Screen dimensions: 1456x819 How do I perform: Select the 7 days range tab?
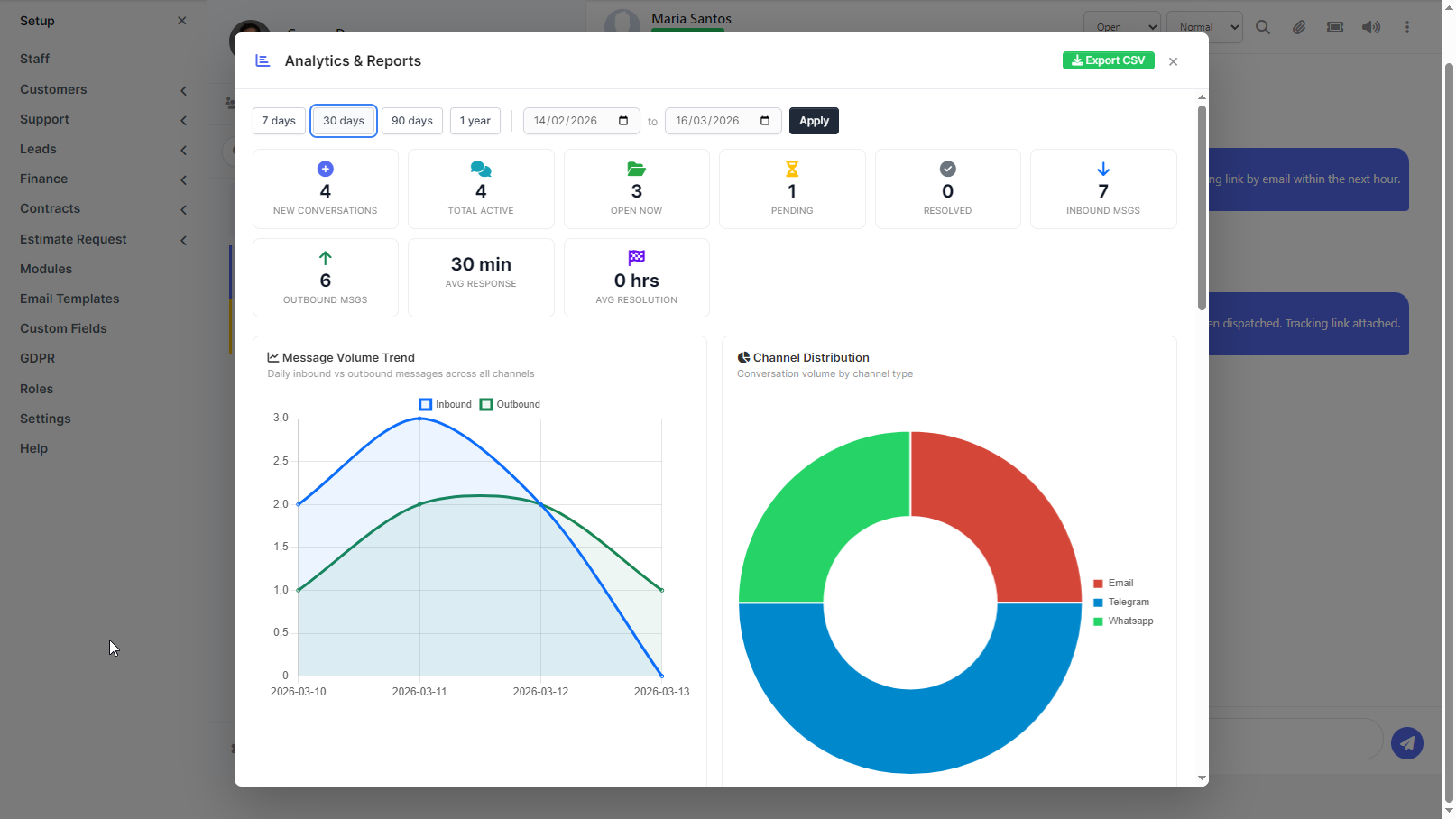[x=279, y=121]
